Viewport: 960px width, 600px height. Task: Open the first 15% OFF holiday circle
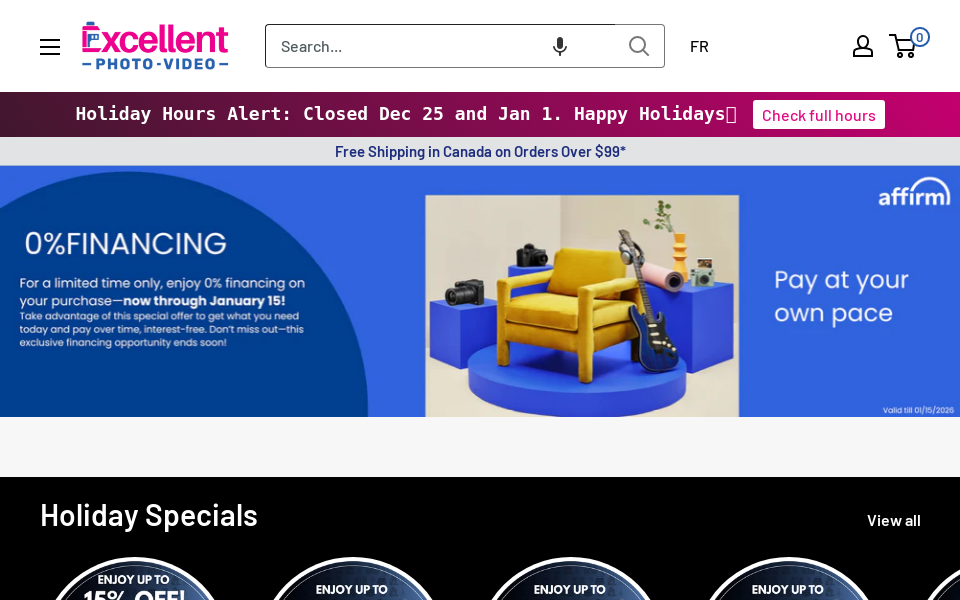click(x=134, y=579)
